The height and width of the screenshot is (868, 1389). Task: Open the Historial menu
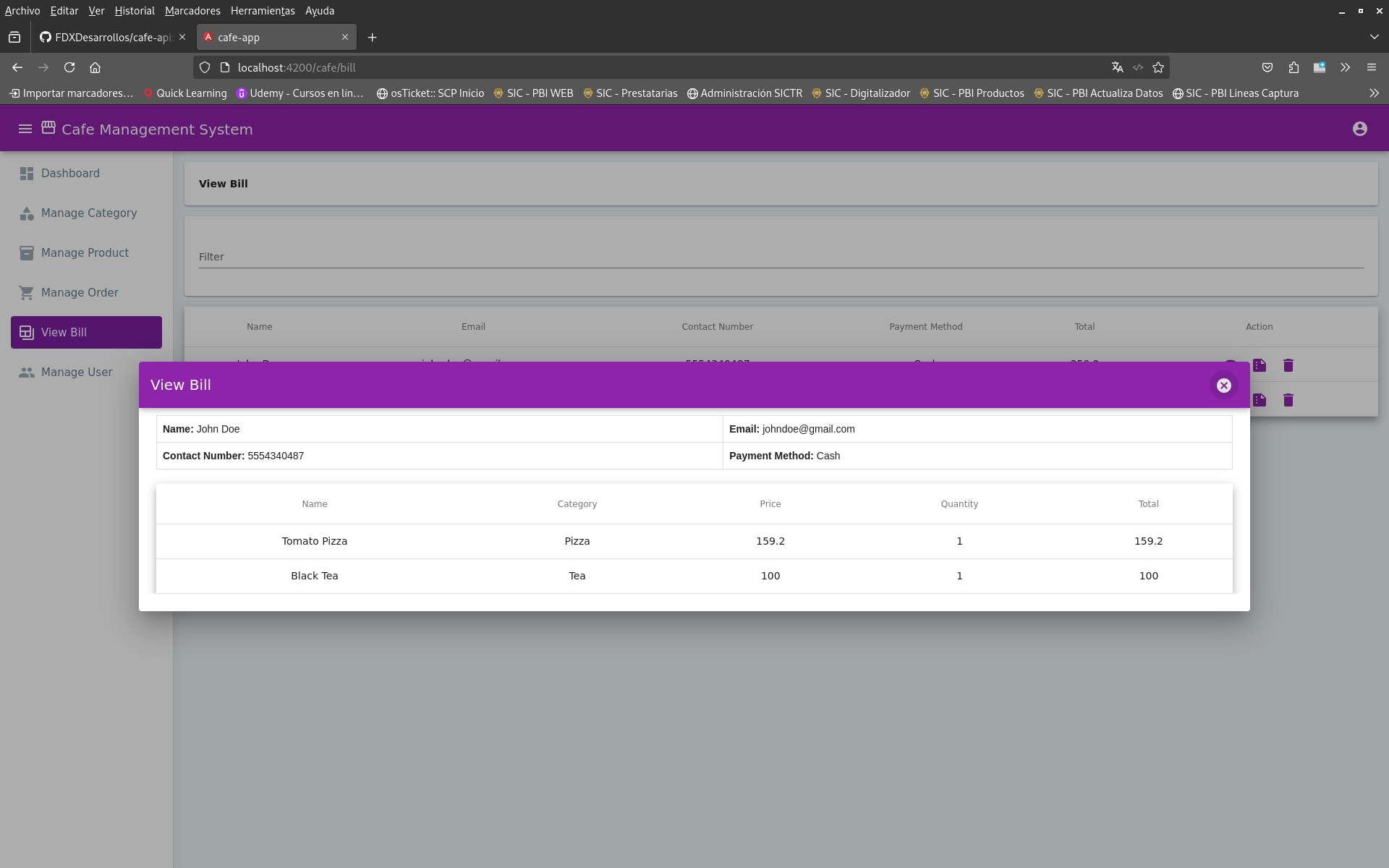tap(135, 11)
